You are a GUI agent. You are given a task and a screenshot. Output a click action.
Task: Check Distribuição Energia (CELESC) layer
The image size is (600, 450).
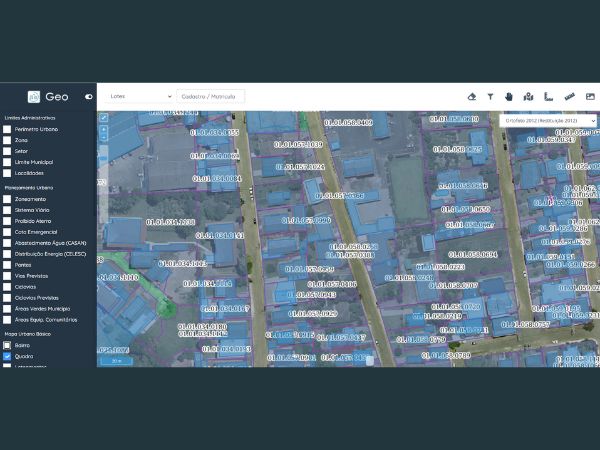7,254
